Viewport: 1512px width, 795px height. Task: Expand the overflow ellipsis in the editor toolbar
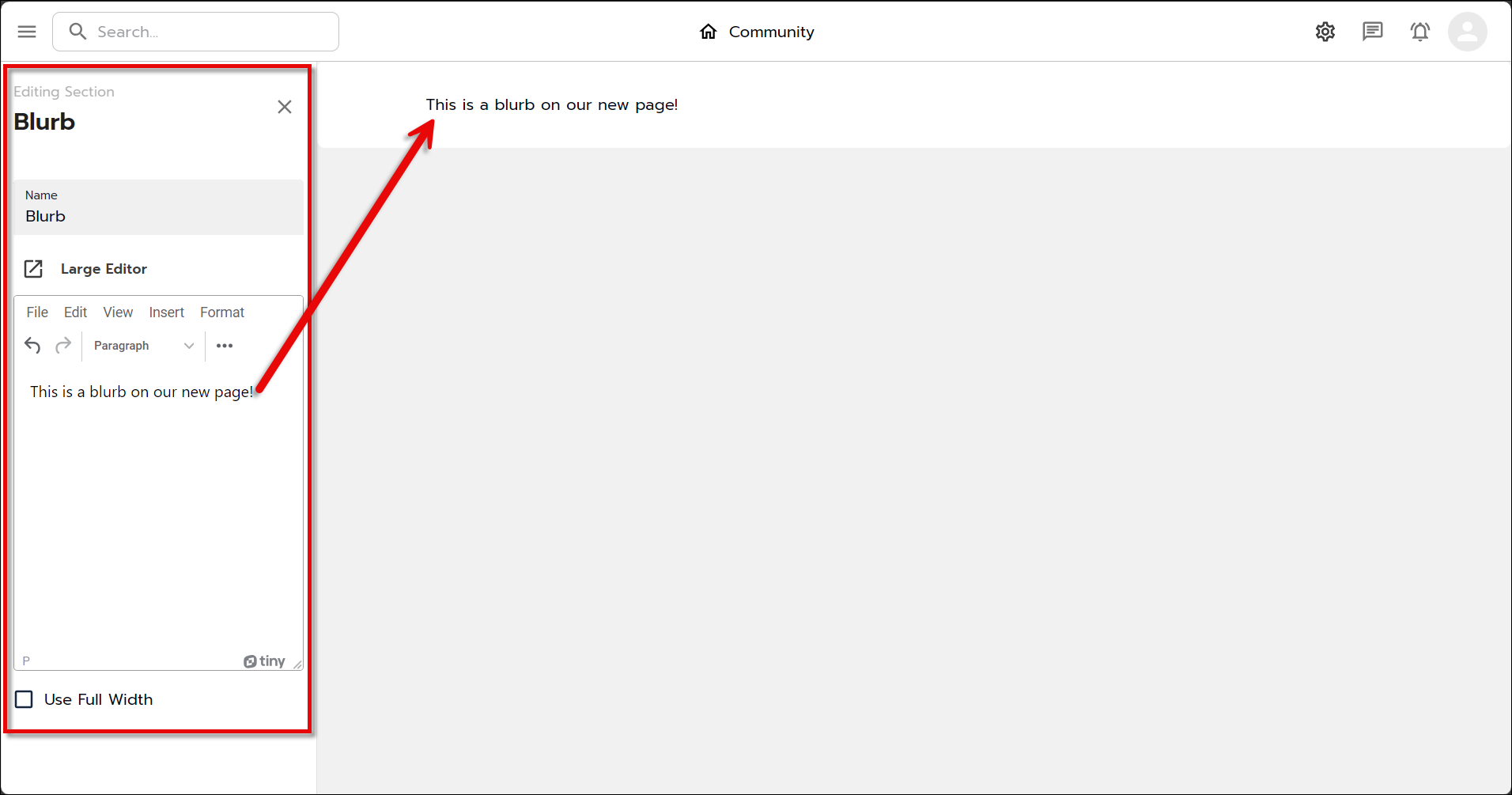coord(225,346)
